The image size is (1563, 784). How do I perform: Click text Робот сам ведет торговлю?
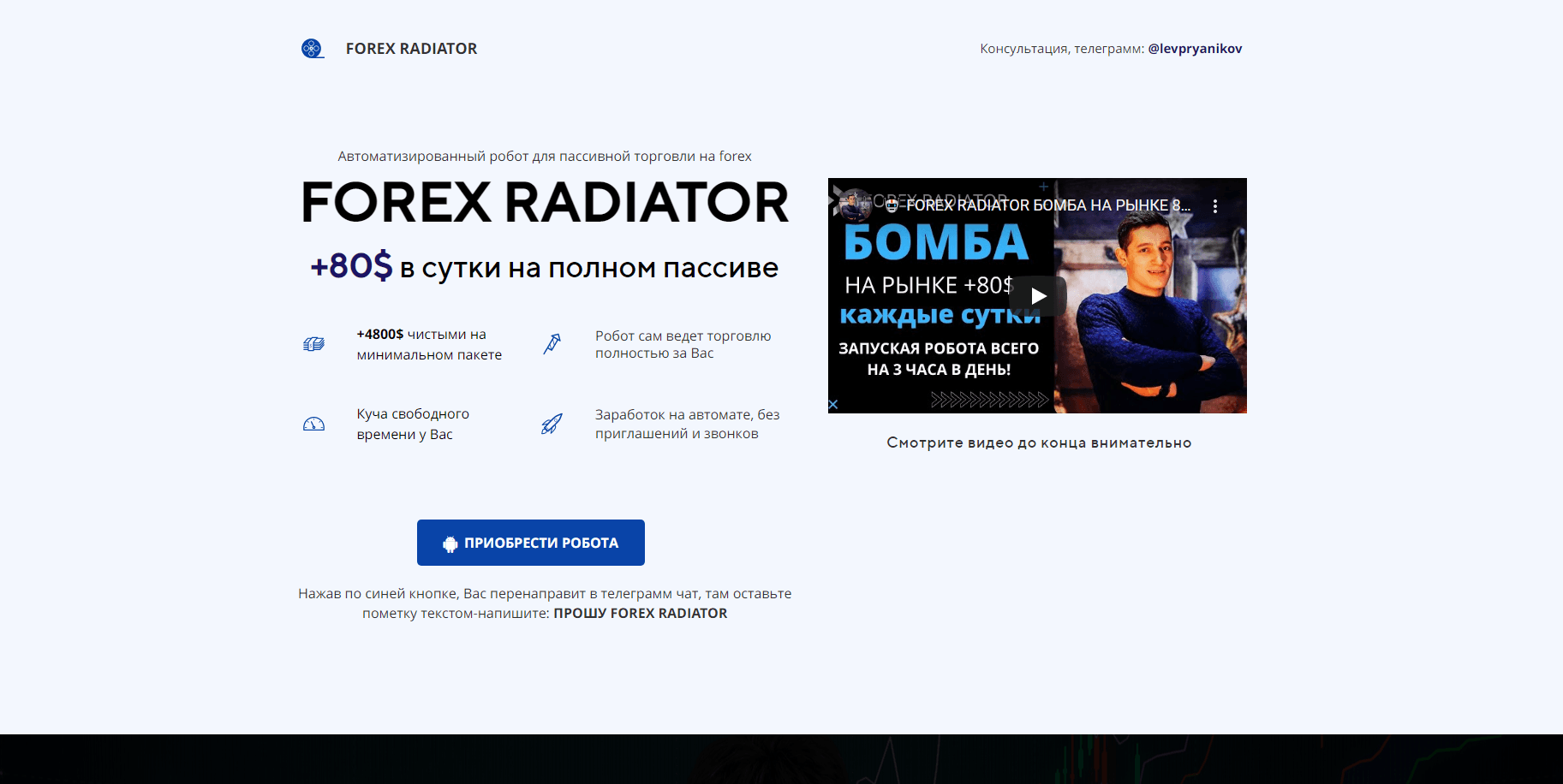[x=683, y=344]
